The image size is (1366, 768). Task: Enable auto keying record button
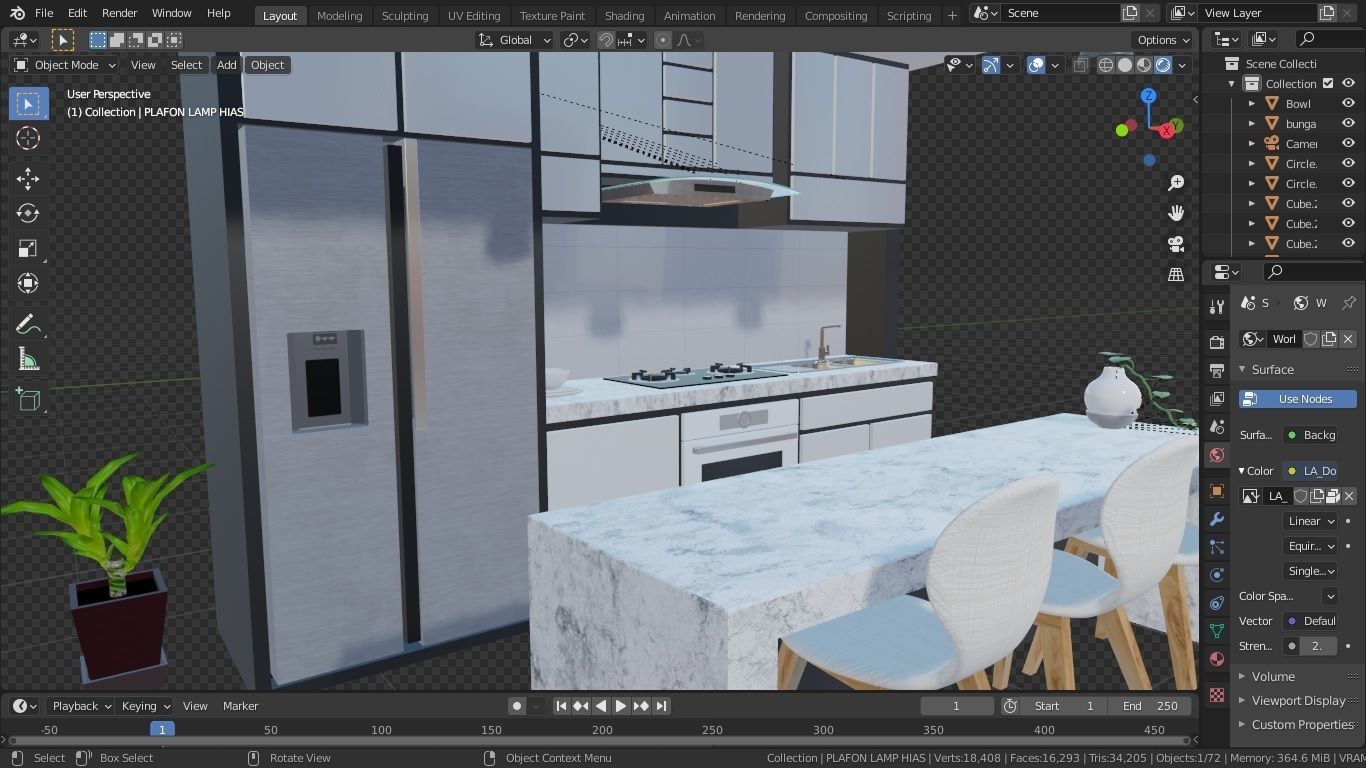[517, 706]
